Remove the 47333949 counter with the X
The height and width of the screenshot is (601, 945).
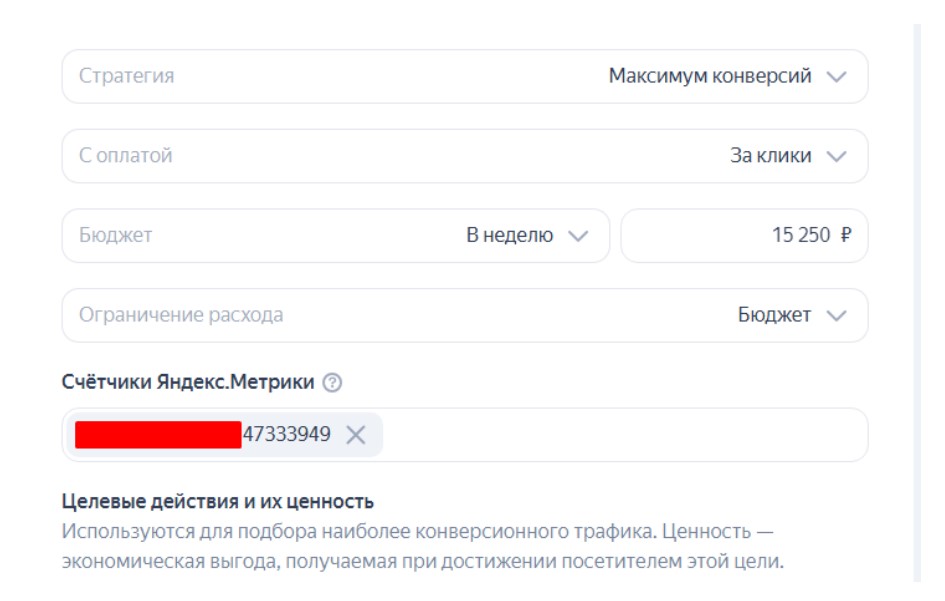point(356,435)
